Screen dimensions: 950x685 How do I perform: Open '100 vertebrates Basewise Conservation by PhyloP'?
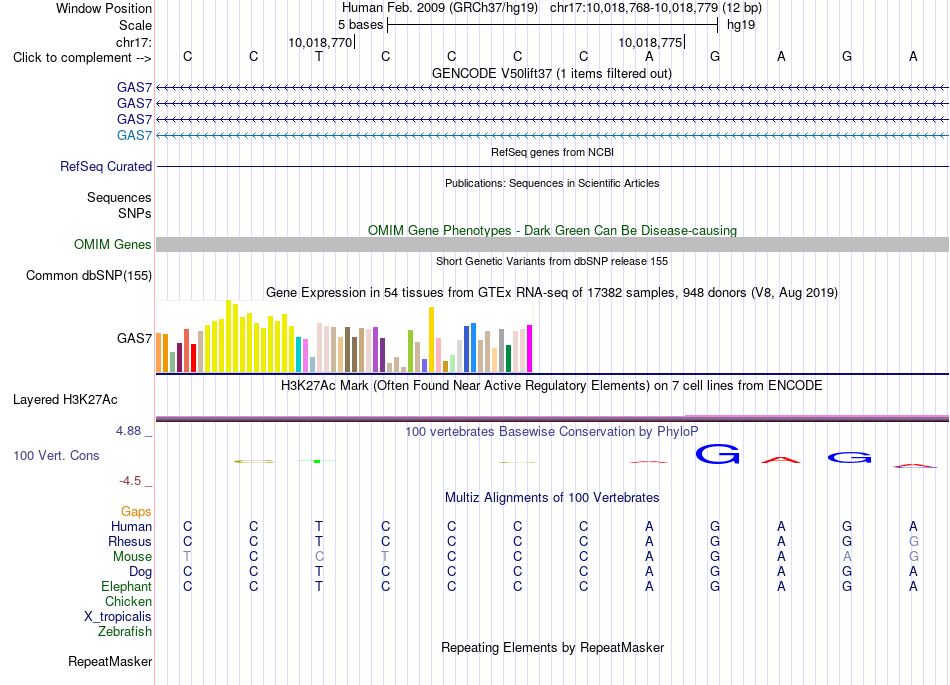tap(552, 431)
